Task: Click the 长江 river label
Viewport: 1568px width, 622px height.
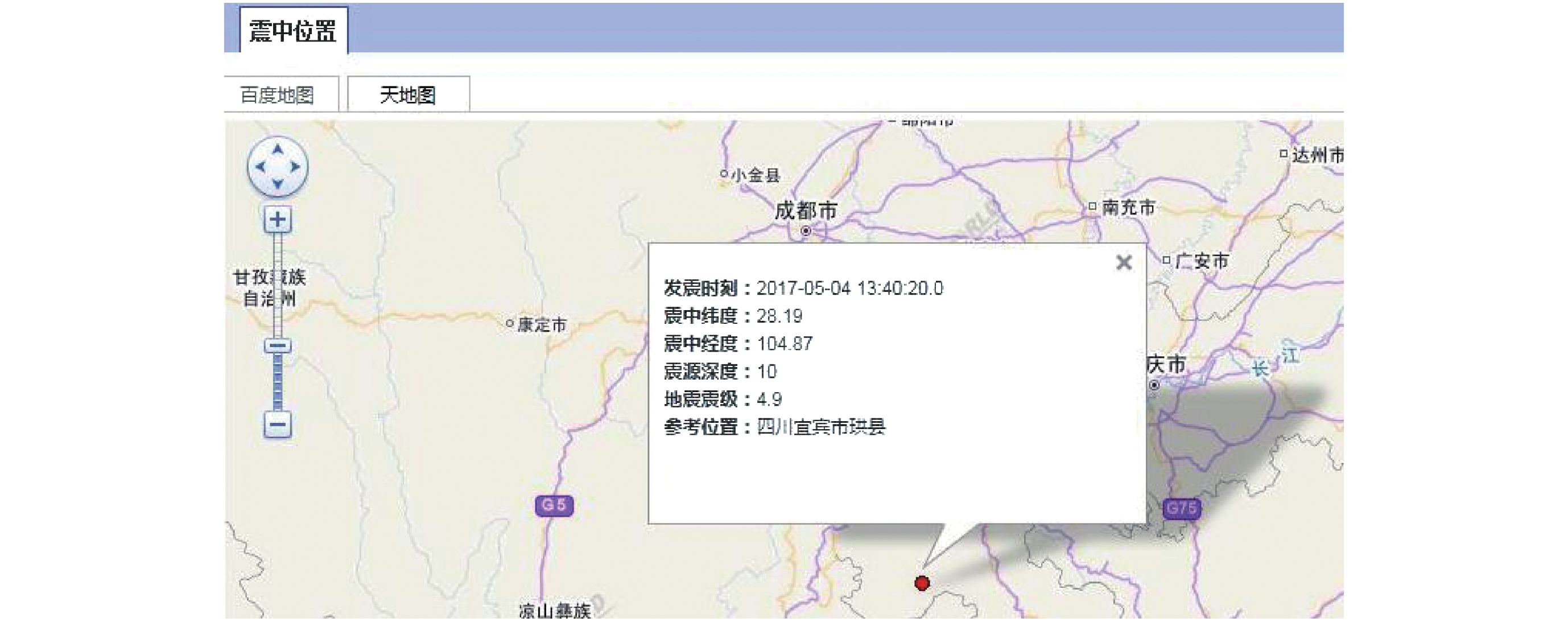Action: pyautogui.click(x=1276, y=361)
